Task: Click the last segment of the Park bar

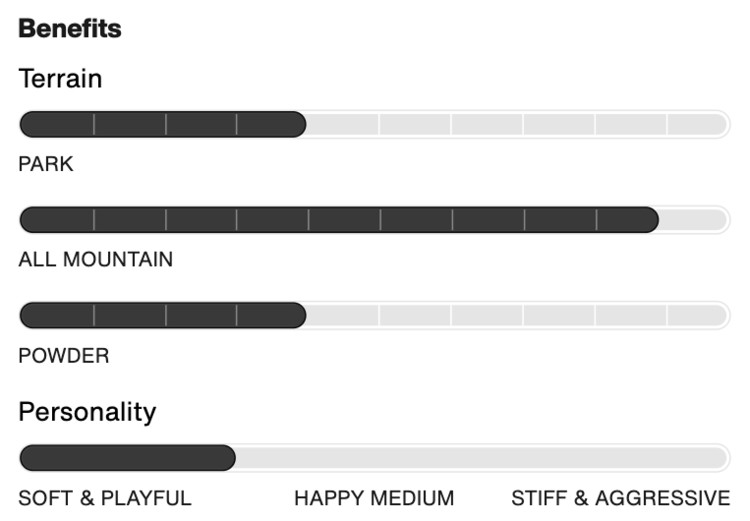Action: pyautogui.click(x=698, y=124)
